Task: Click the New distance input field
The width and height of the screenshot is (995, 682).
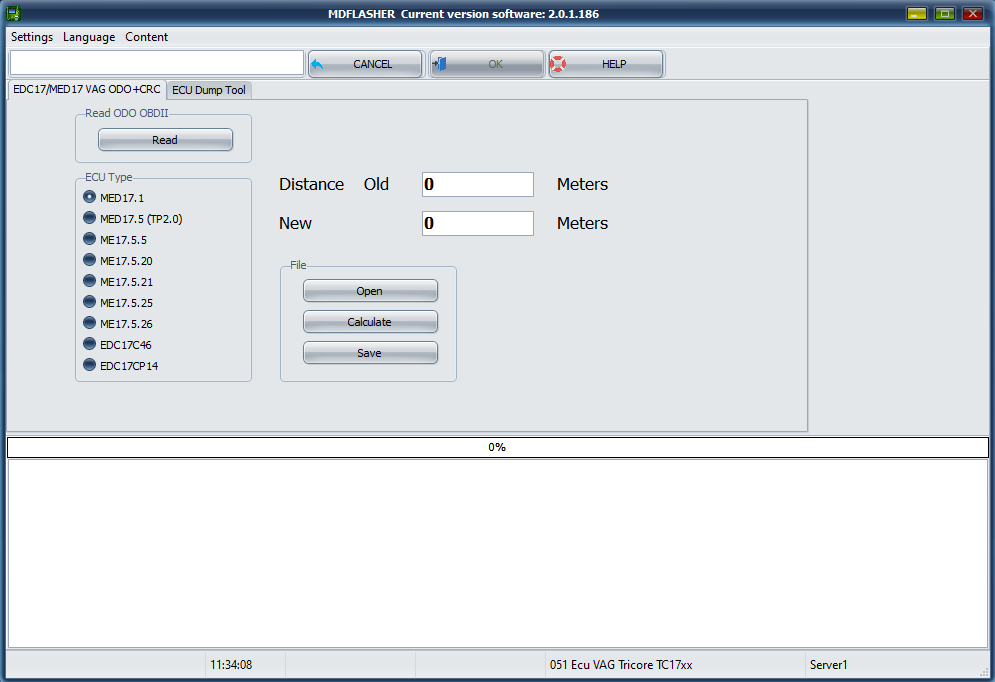Action: (x=477, y=224)
